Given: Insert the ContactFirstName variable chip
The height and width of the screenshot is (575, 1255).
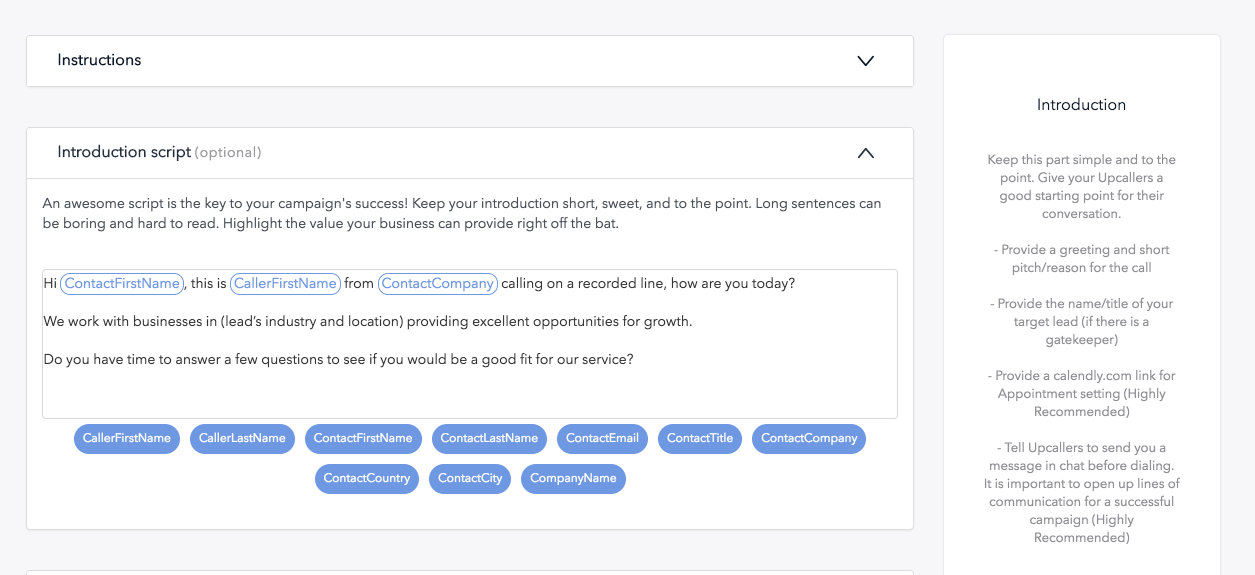Looking at the screenshot, I should click(363, 439).
